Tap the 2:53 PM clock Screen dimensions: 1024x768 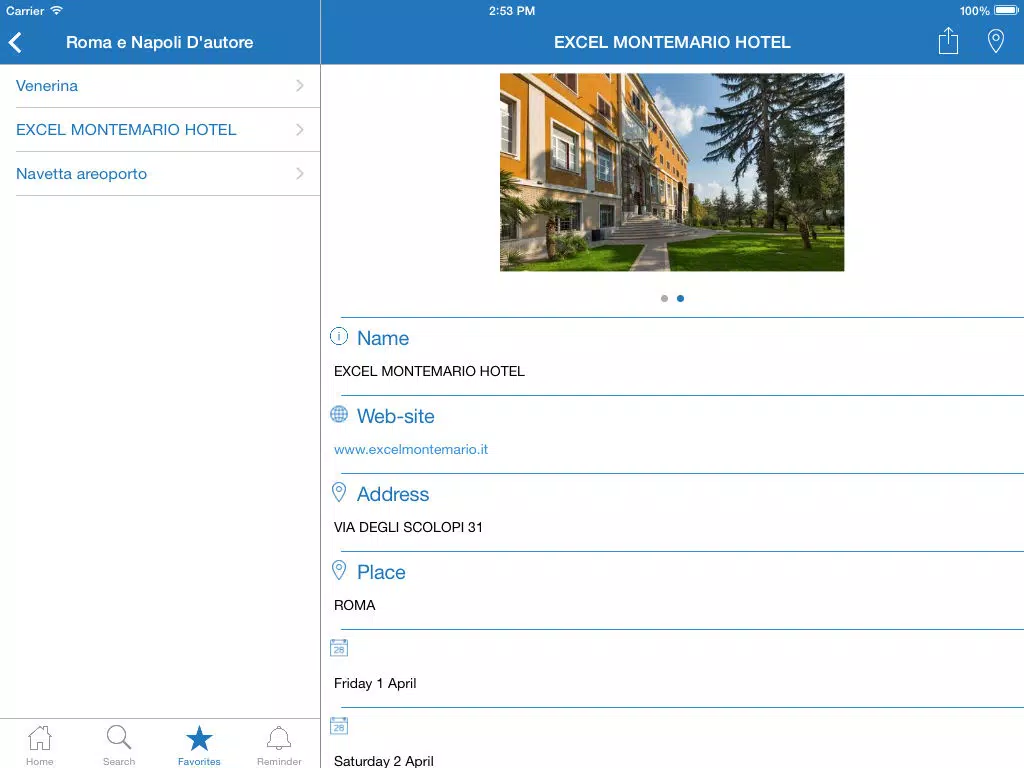tap(512, 10)
